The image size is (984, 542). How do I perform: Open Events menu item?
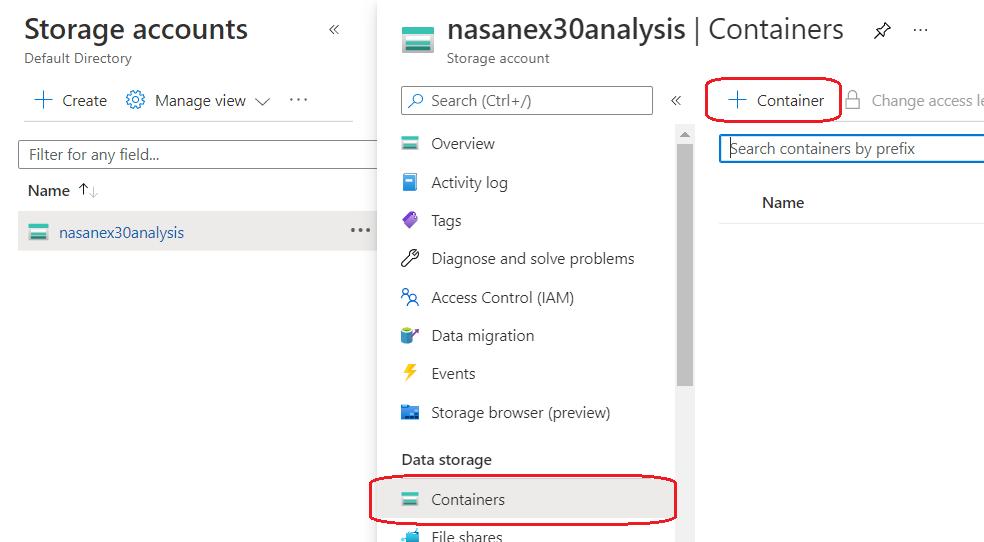453,374
